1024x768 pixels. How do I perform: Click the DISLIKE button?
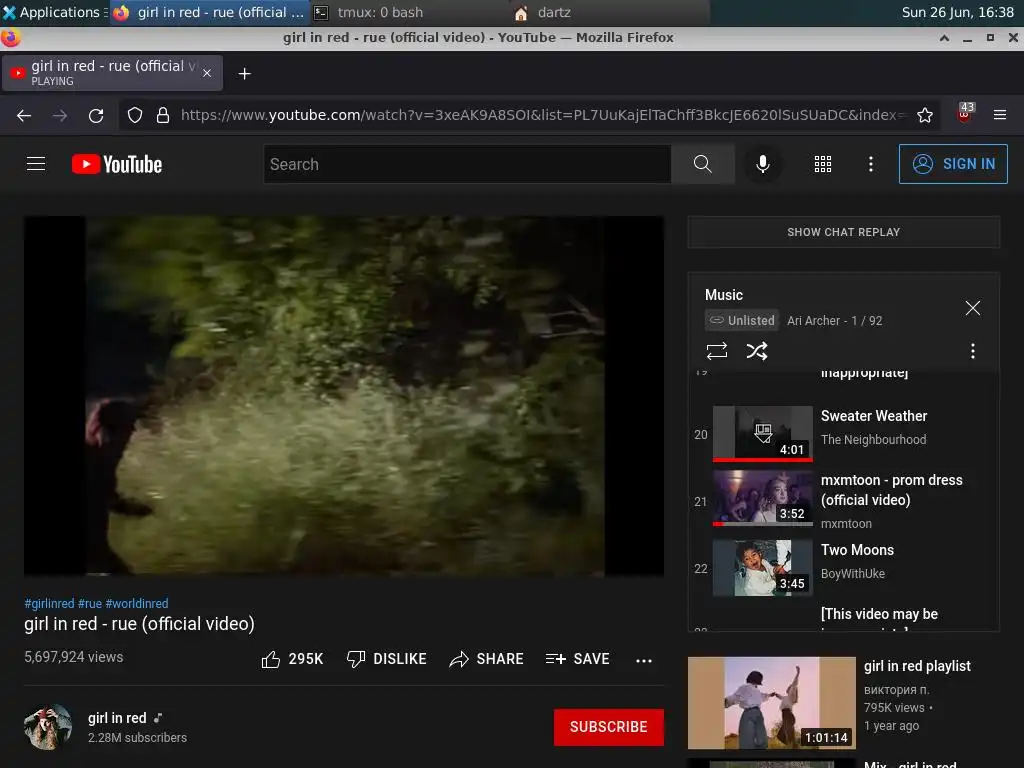(387, 659)
